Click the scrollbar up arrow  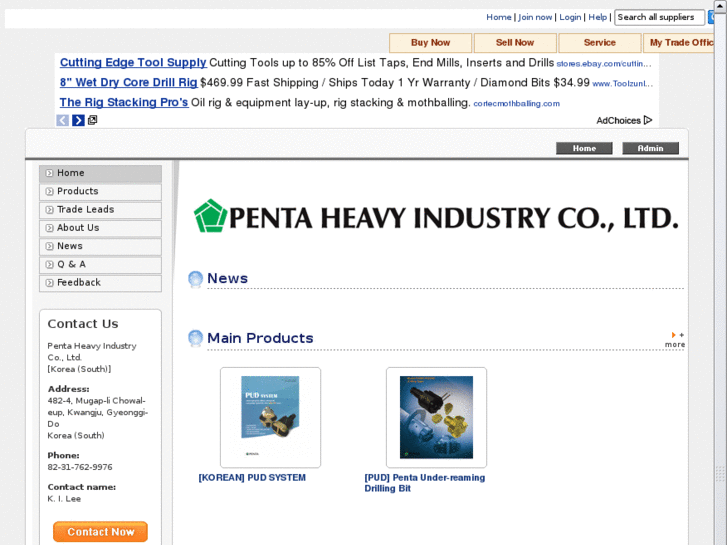[720, 6]
